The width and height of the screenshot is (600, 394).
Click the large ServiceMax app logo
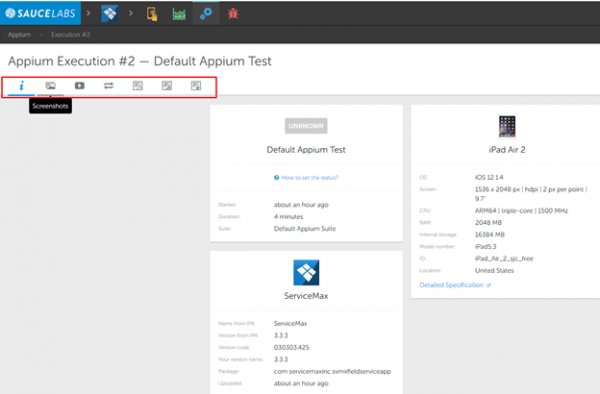point(306,273)
